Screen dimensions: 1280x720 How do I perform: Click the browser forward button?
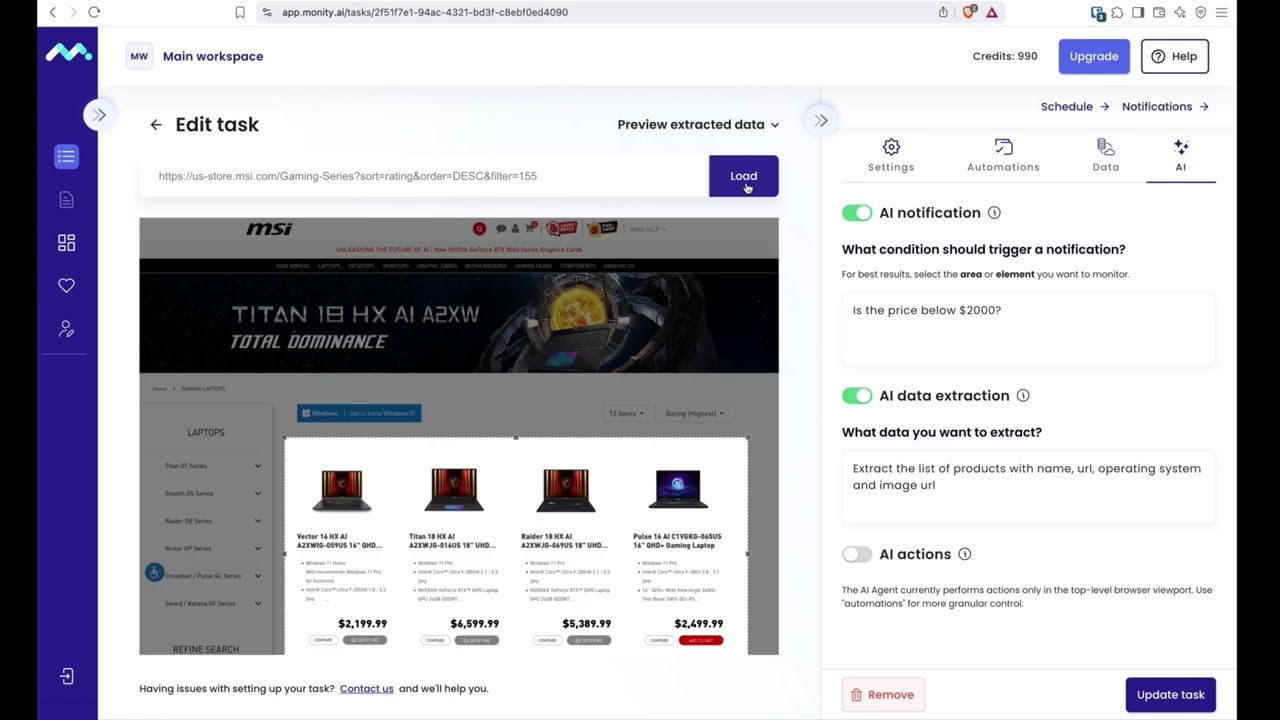pyautogui.click(x=73, y=12)
